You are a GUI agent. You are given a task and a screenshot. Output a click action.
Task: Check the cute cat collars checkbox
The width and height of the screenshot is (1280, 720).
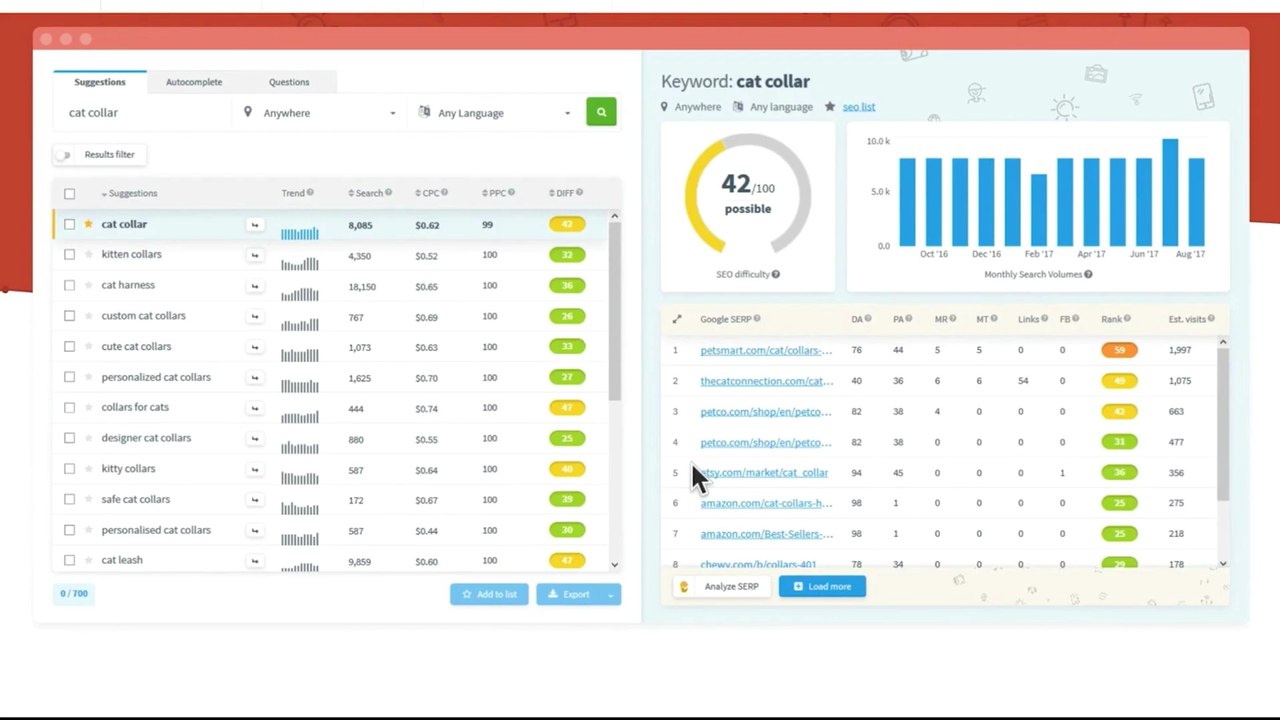(x=69, y=347)
